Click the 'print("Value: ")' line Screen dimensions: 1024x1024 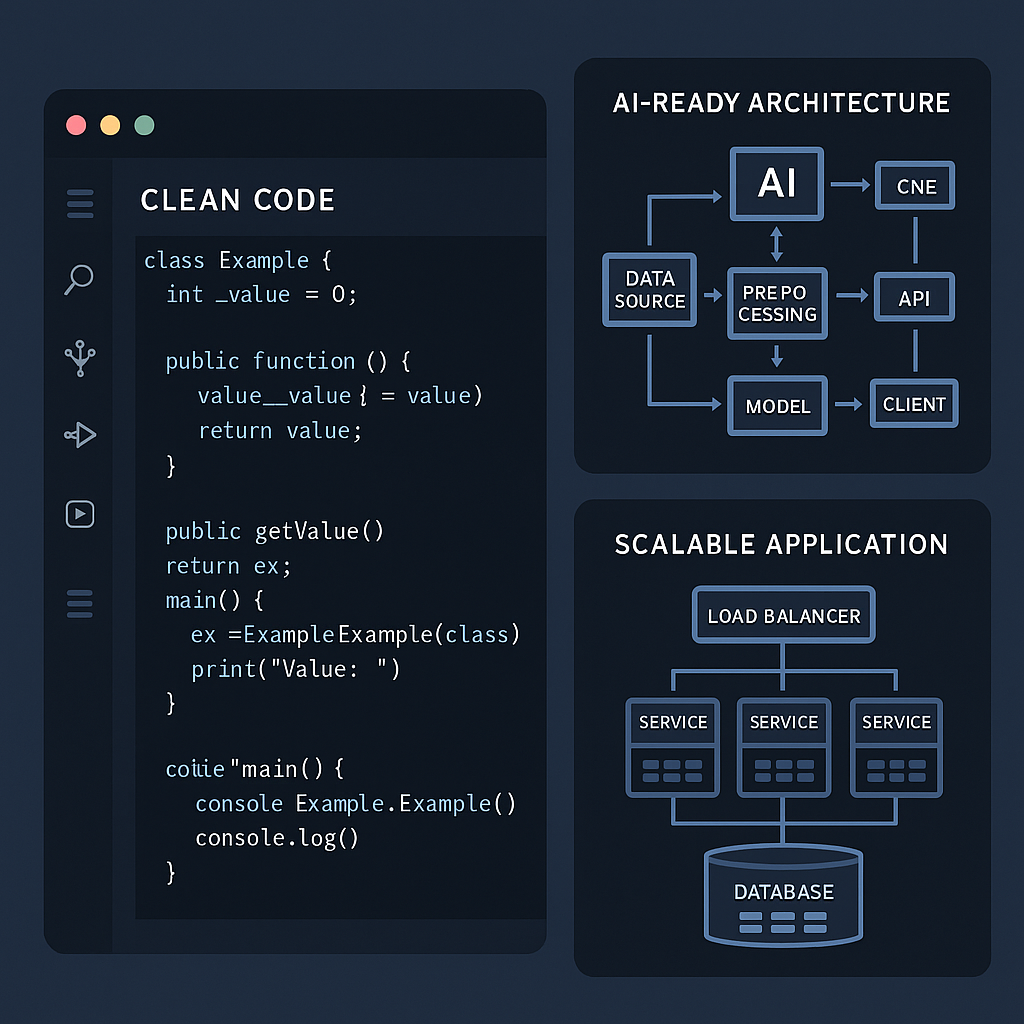295,669
